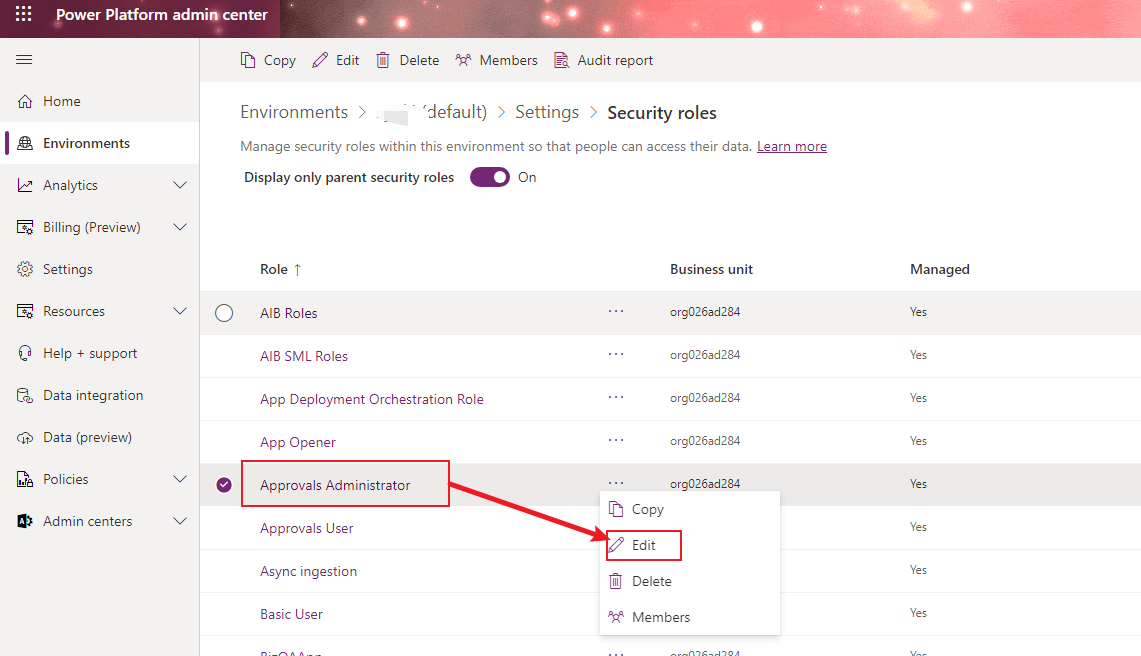Click the Yes value for Basic User
1141x656 pixels.
click(x=918, y=613)
